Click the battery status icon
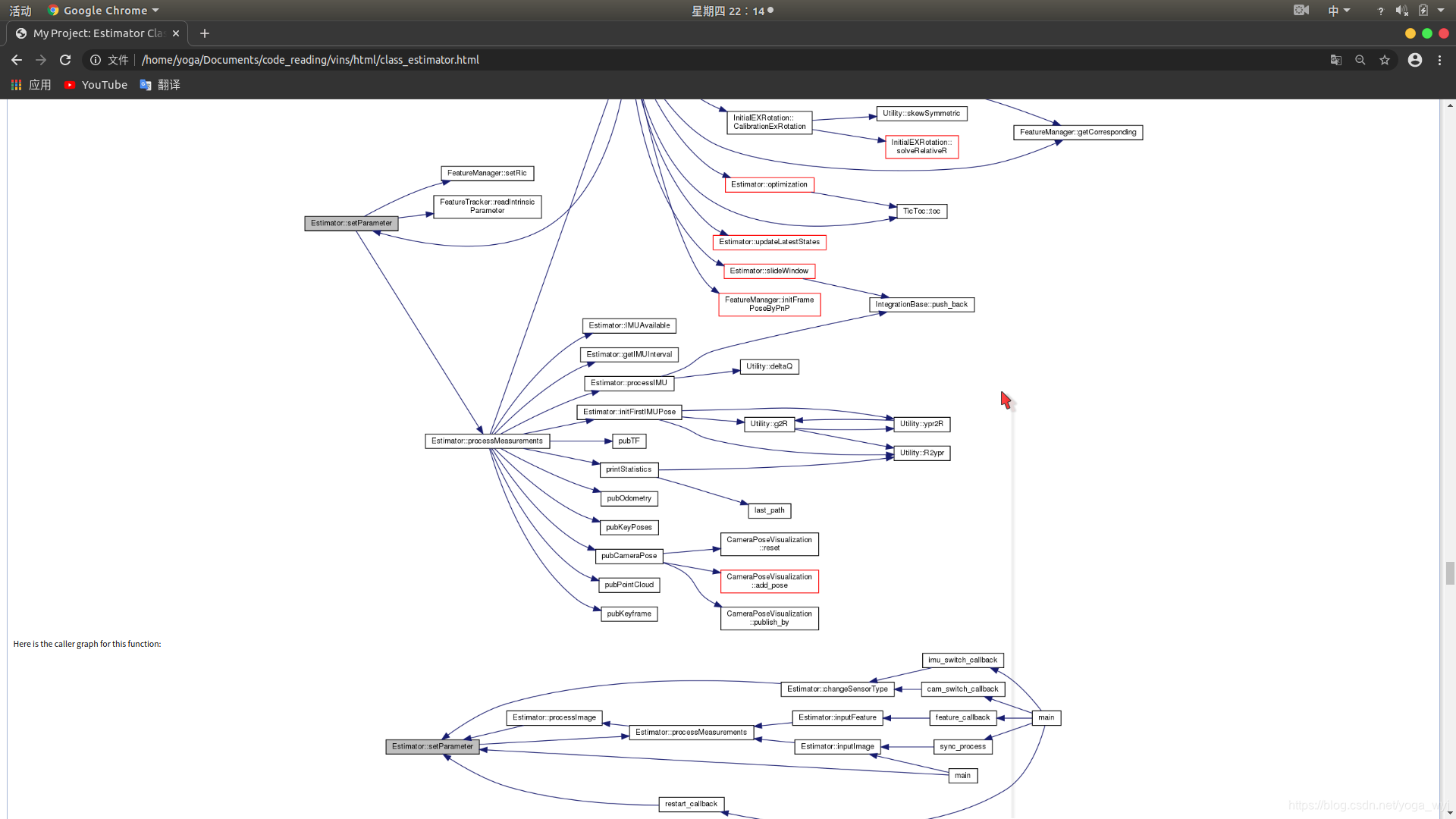 click(1423, 11)
